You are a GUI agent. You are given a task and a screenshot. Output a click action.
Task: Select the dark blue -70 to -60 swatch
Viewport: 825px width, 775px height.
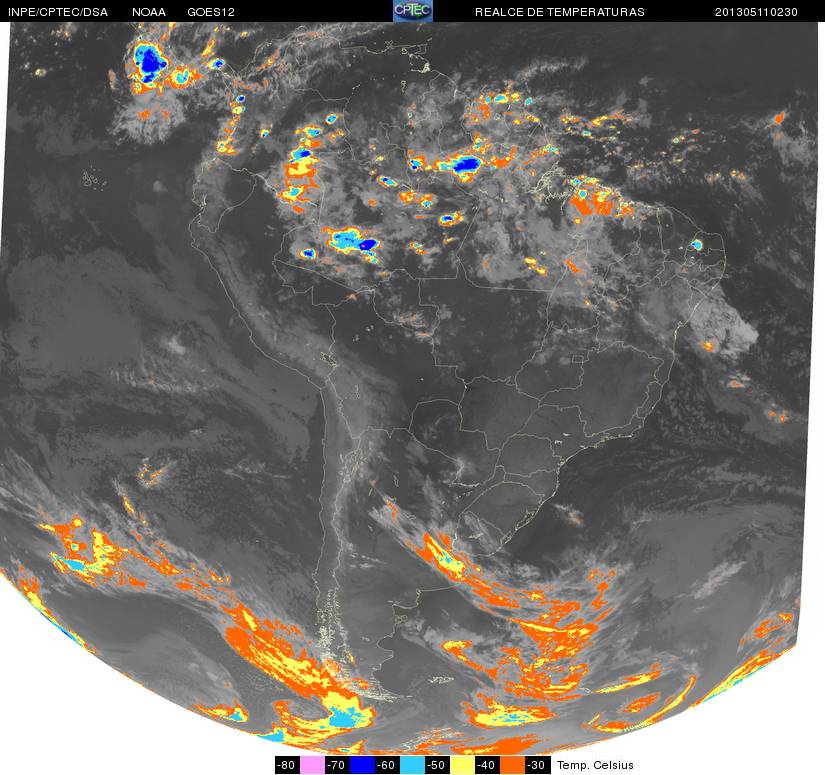pos(362,765)
